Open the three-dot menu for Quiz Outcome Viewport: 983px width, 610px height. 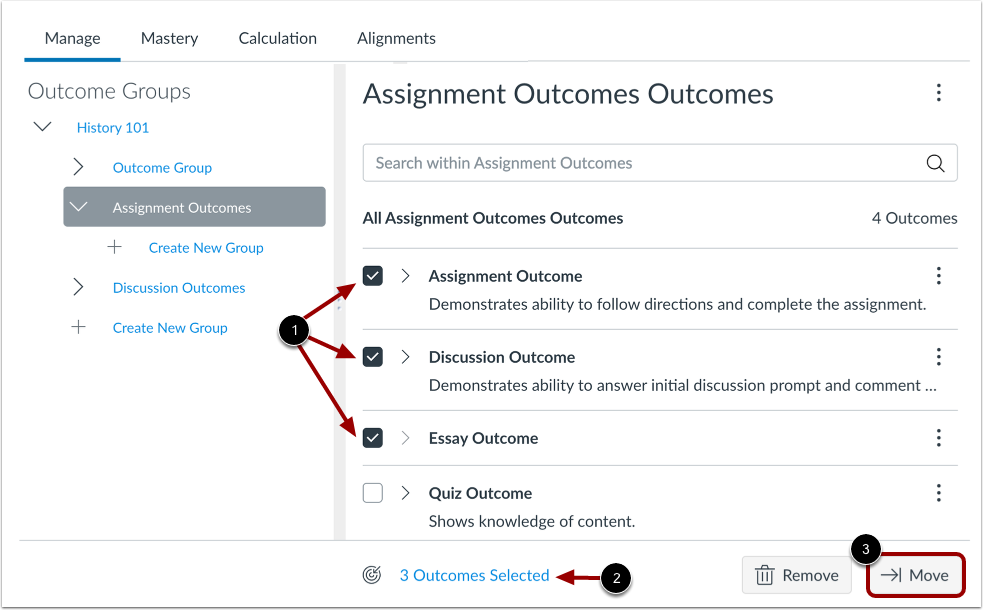pyautogui.click(x=938, y=492)
